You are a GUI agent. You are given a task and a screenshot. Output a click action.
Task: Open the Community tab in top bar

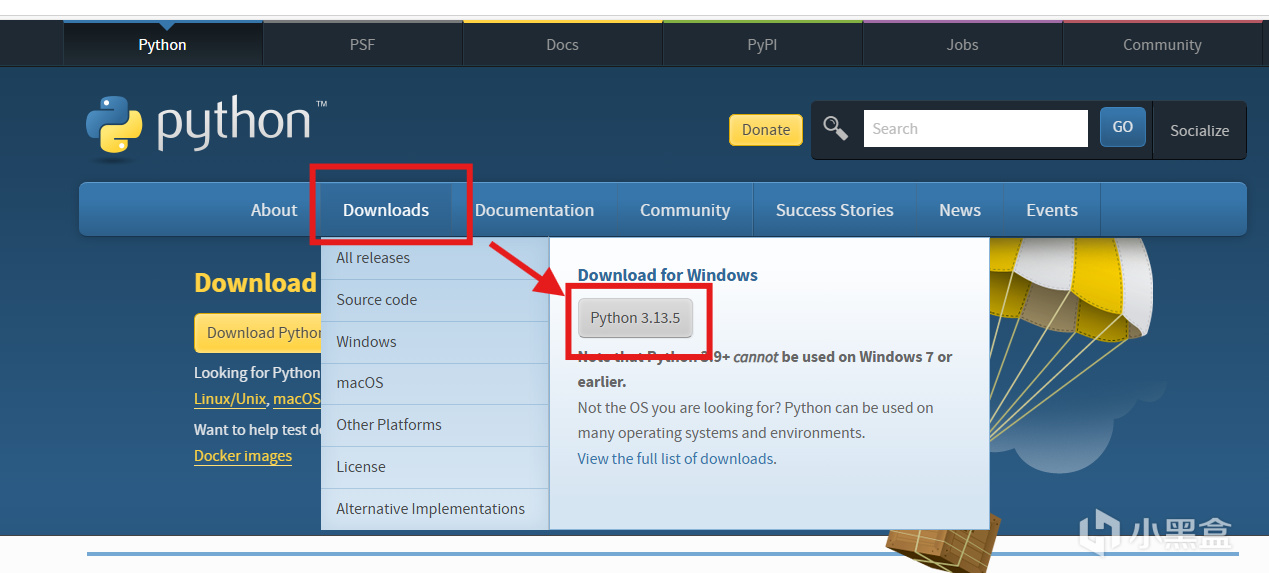point(1162,45)
